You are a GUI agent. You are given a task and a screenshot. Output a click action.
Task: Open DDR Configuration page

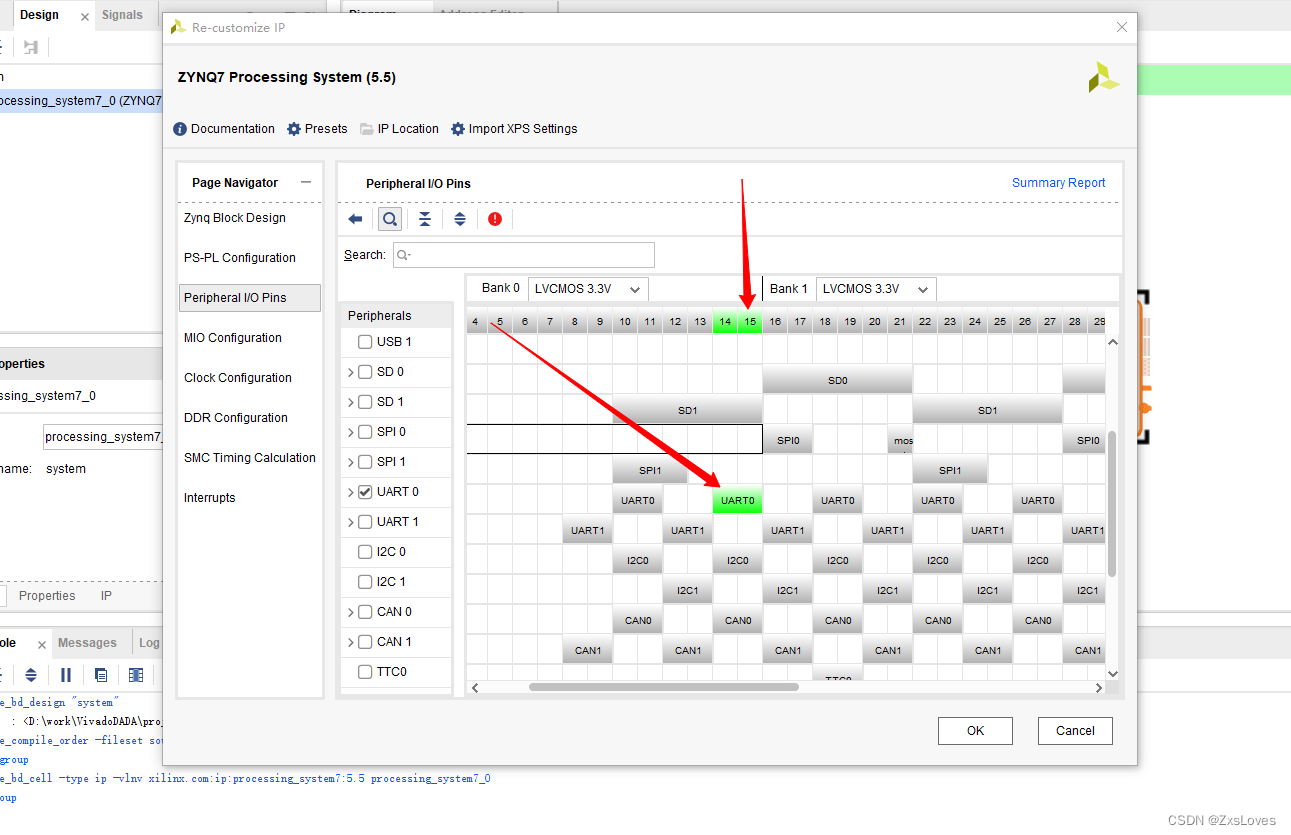pos(236,418)
